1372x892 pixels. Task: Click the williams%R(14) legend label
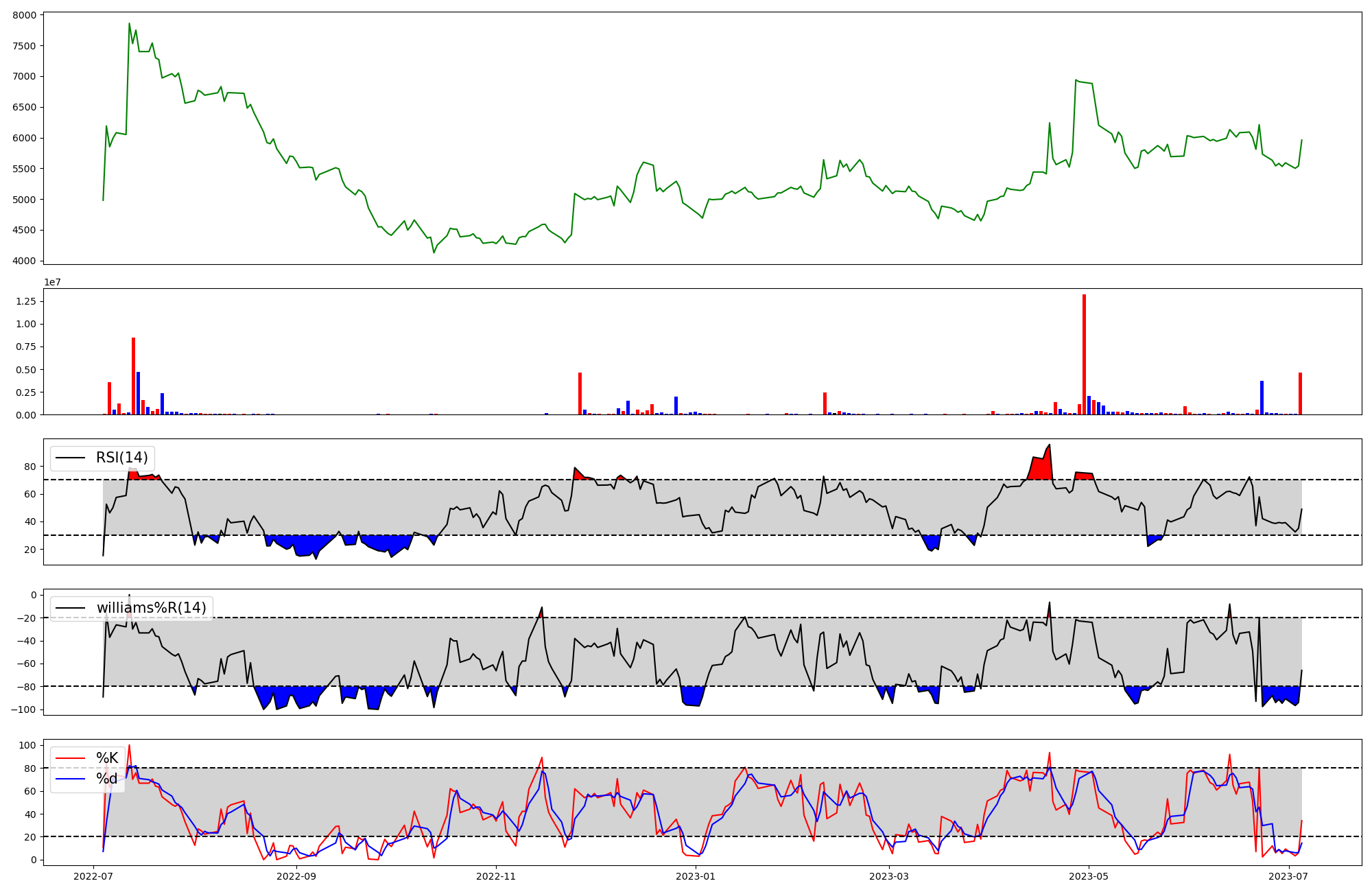151,608
